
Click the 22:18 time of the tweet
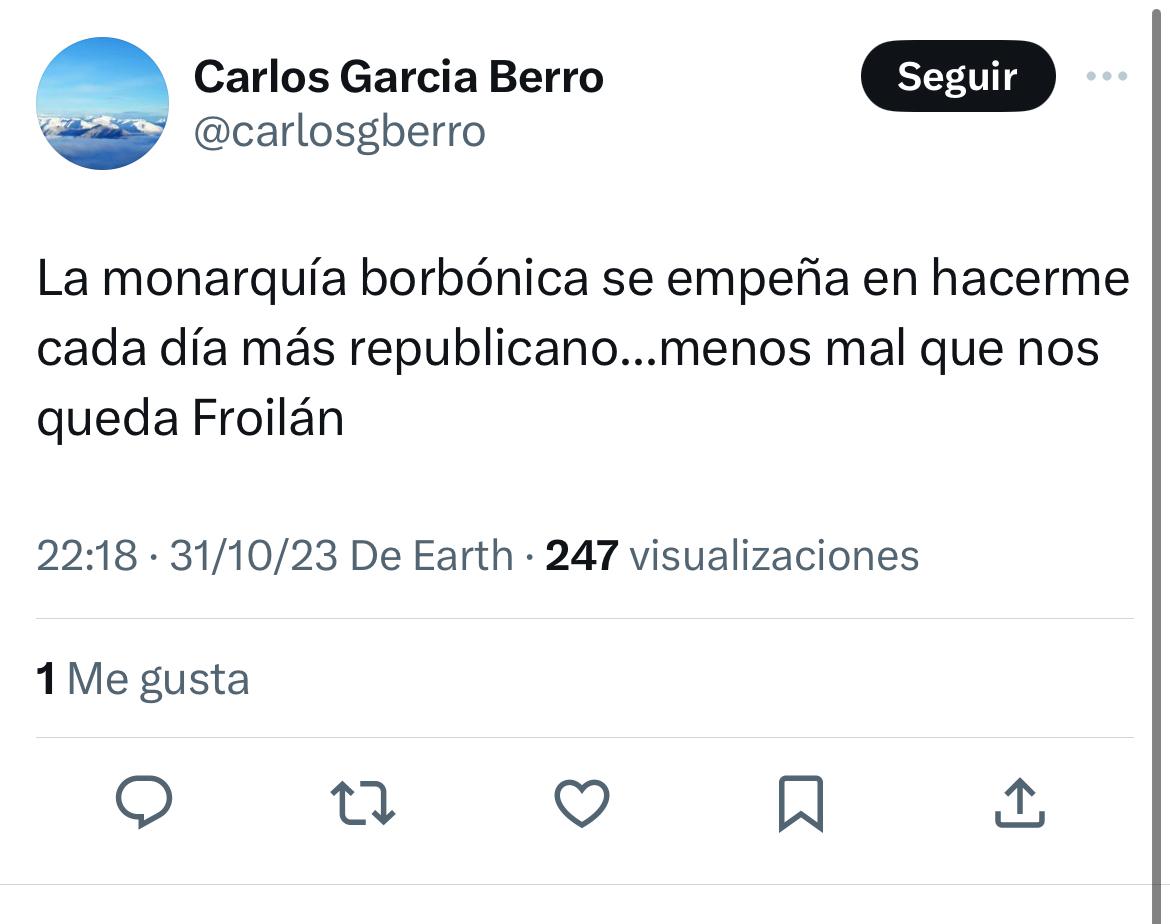coord(86,555)
